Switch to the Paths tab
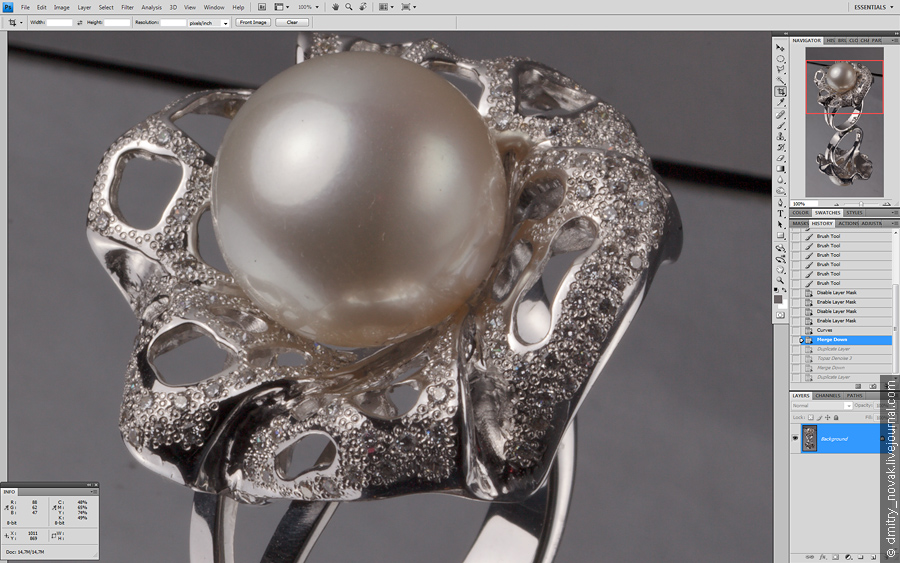The image size is (900, 563). [855, 395]
